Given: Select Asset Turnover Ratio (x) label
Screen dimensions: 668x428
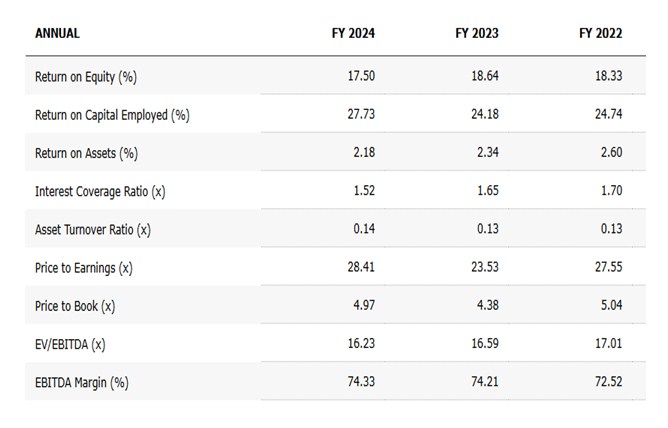Looking at the screenshot, I should (92, 230).
